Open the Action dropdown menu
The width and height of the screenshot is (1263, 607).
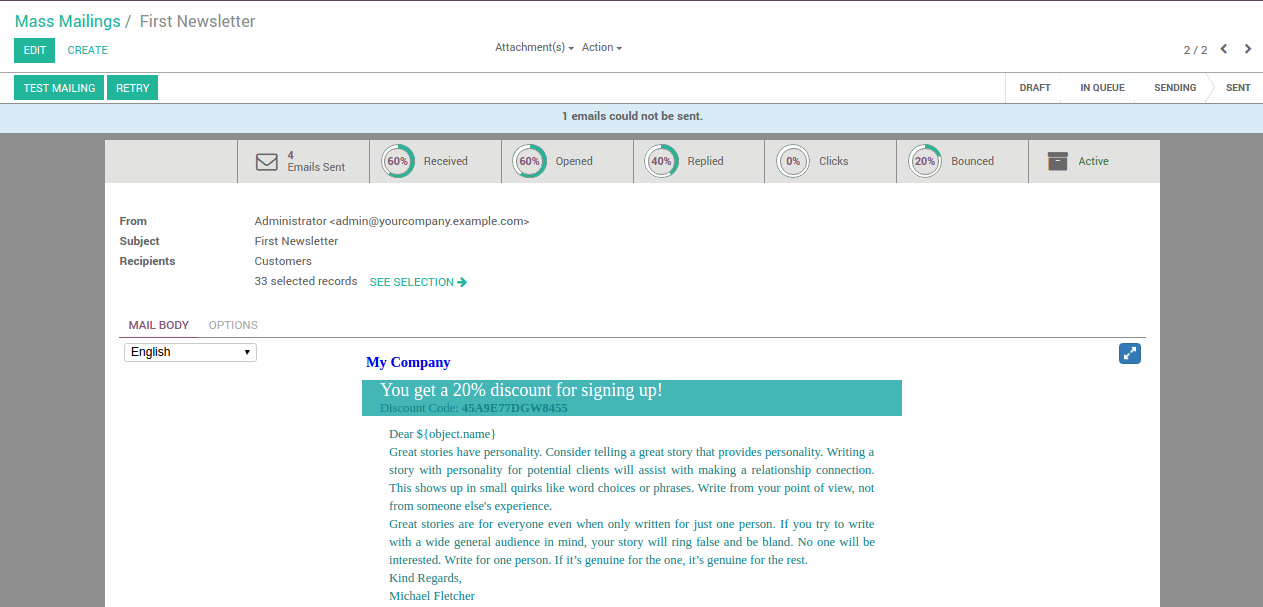(602, 47)
